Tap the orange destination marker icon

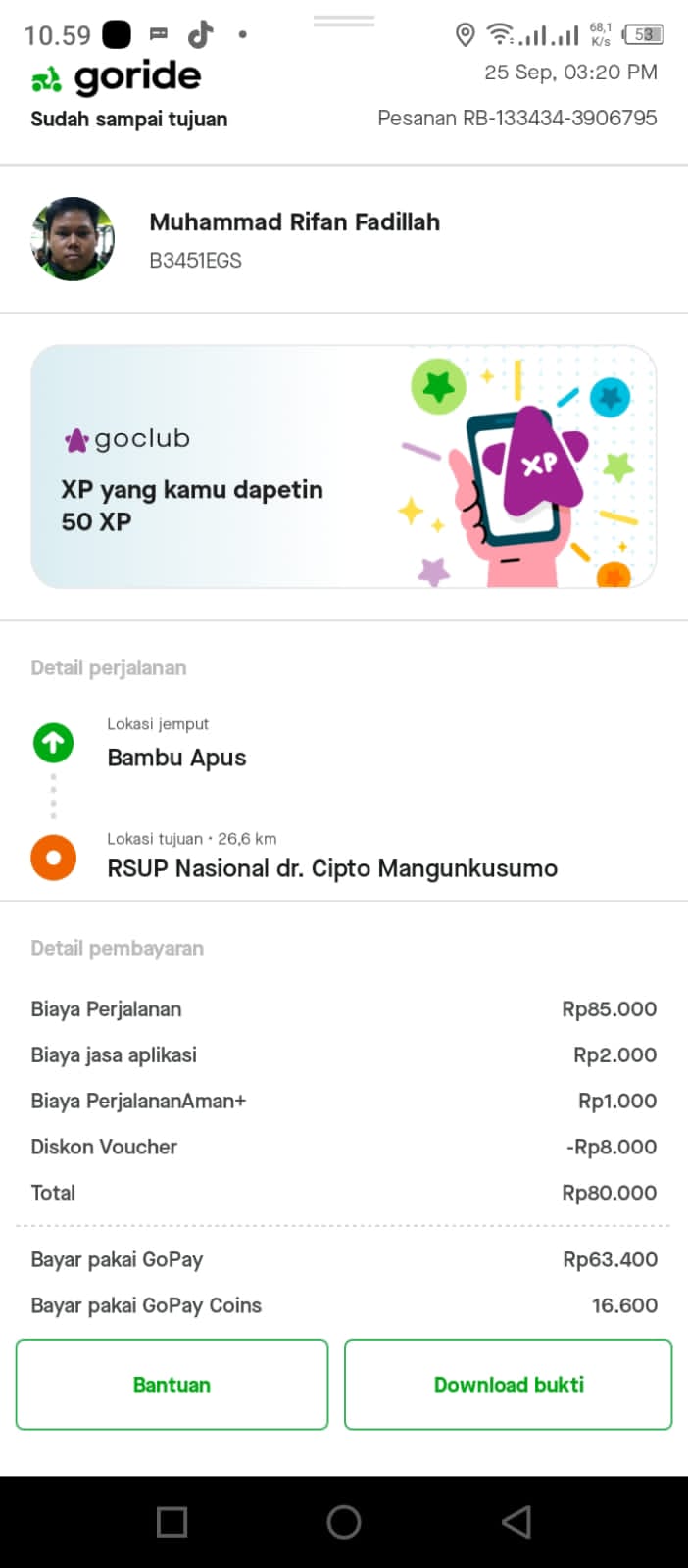tap(53, 857)
